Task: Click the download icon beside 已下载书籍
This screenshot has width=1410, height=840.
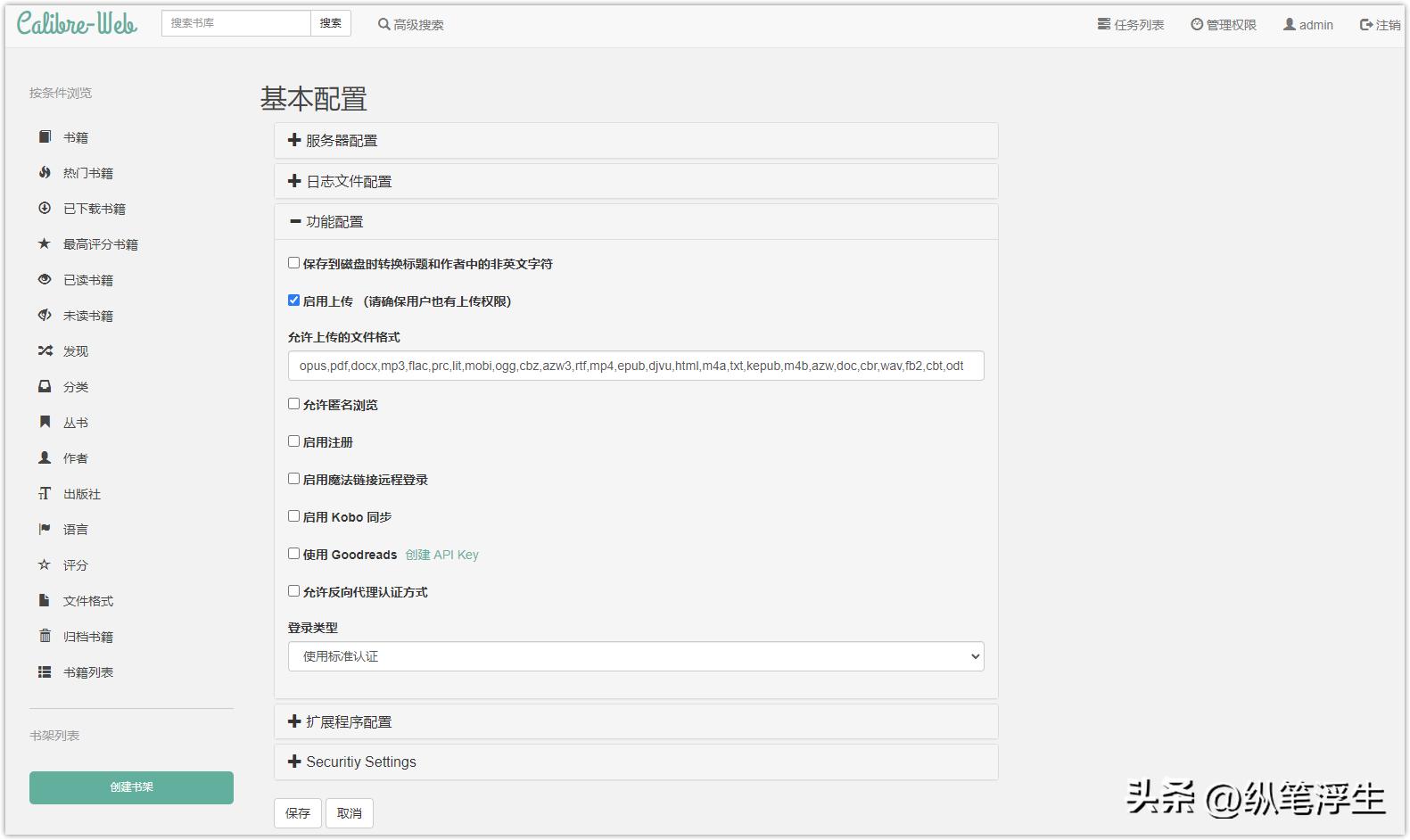Action: [45, 208]
